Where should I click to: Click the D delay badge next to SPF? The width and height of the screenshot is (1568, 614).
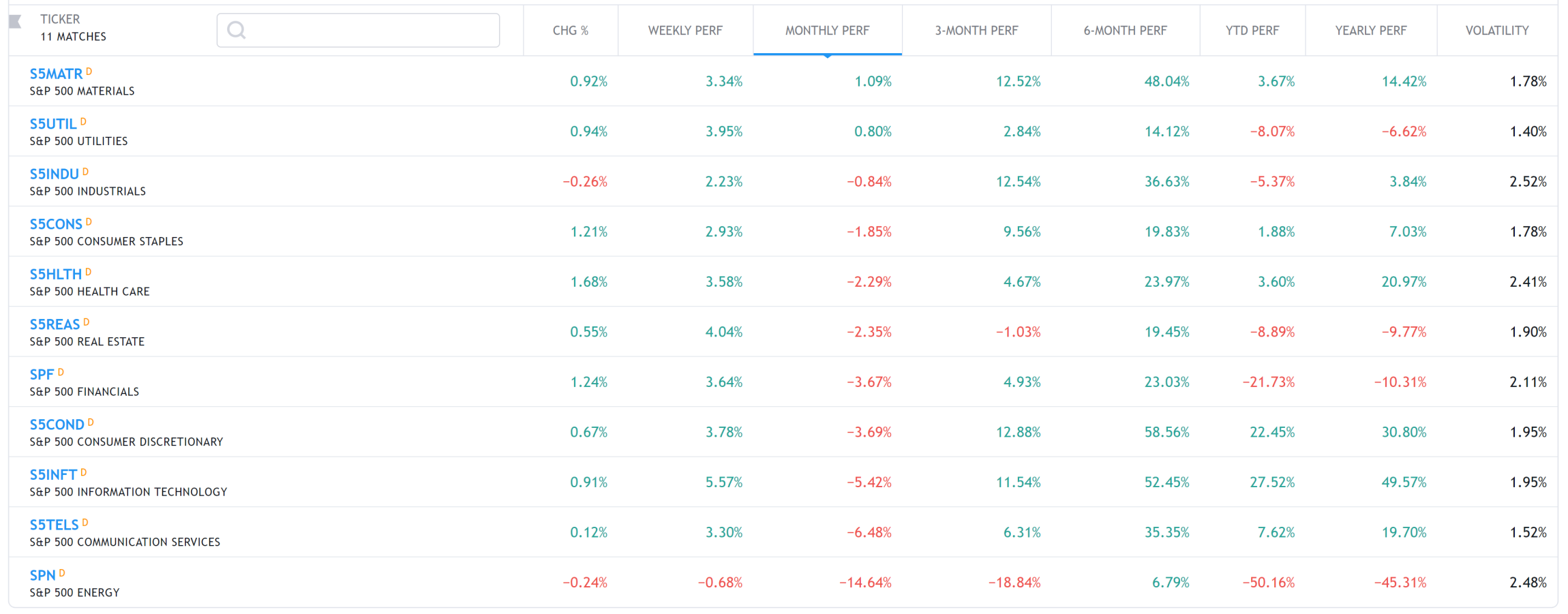pyautogui.click(x=61, y=372)
